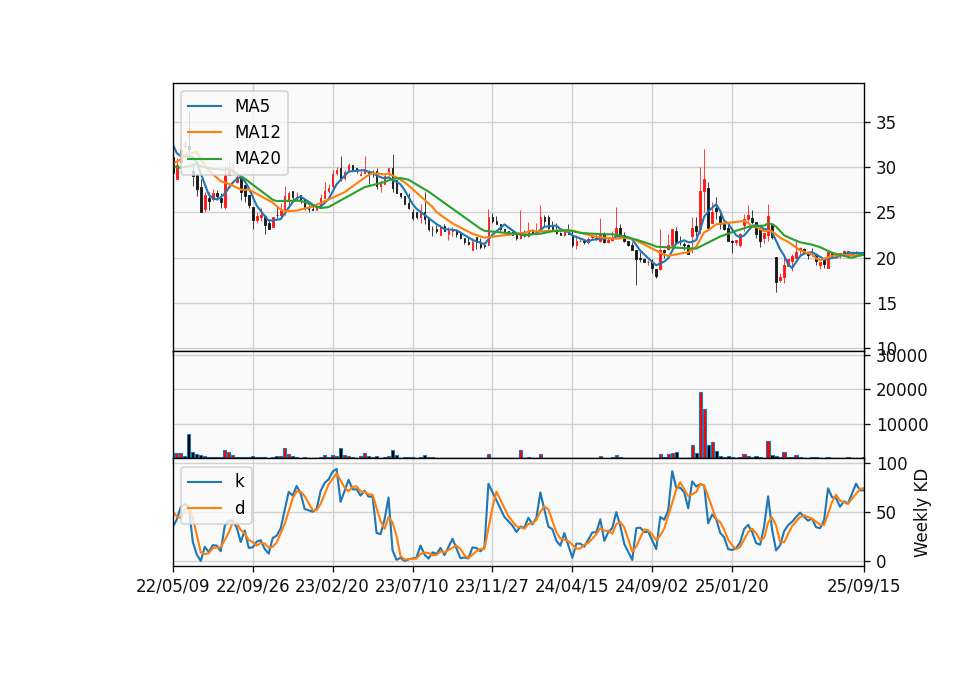Click the volume axis value 20000
960x690 pixels.
(902, 390)
